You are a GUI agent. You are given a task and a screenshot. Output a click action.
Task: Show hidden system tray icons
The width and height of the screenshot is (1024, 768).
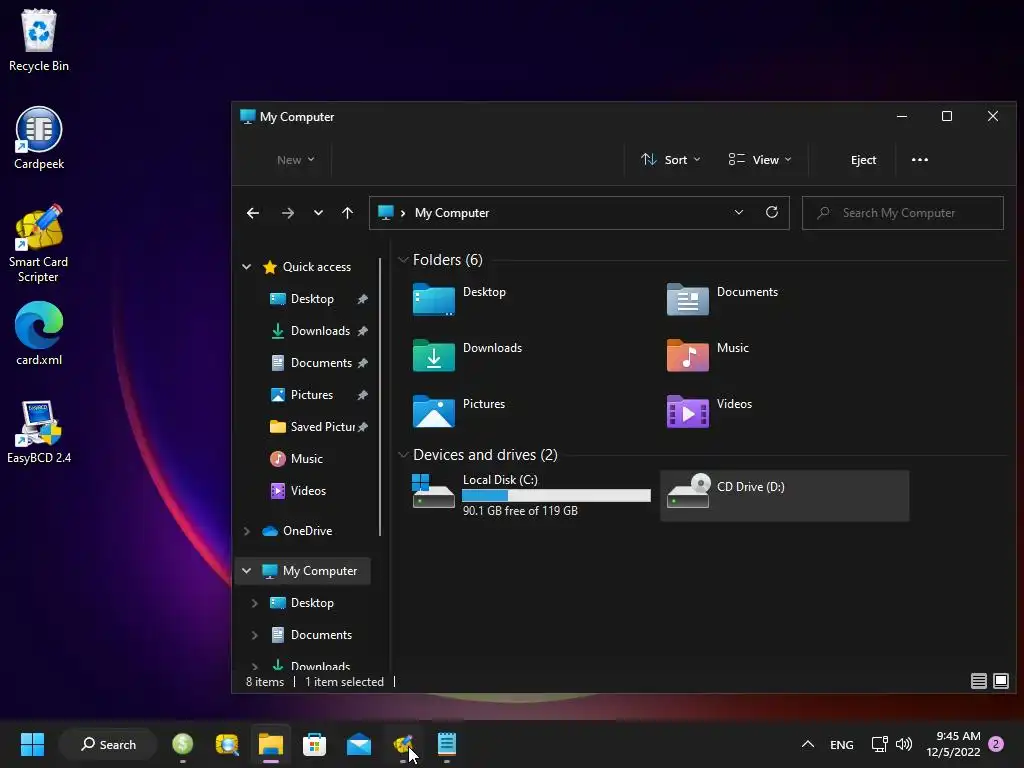coord(807,744)
